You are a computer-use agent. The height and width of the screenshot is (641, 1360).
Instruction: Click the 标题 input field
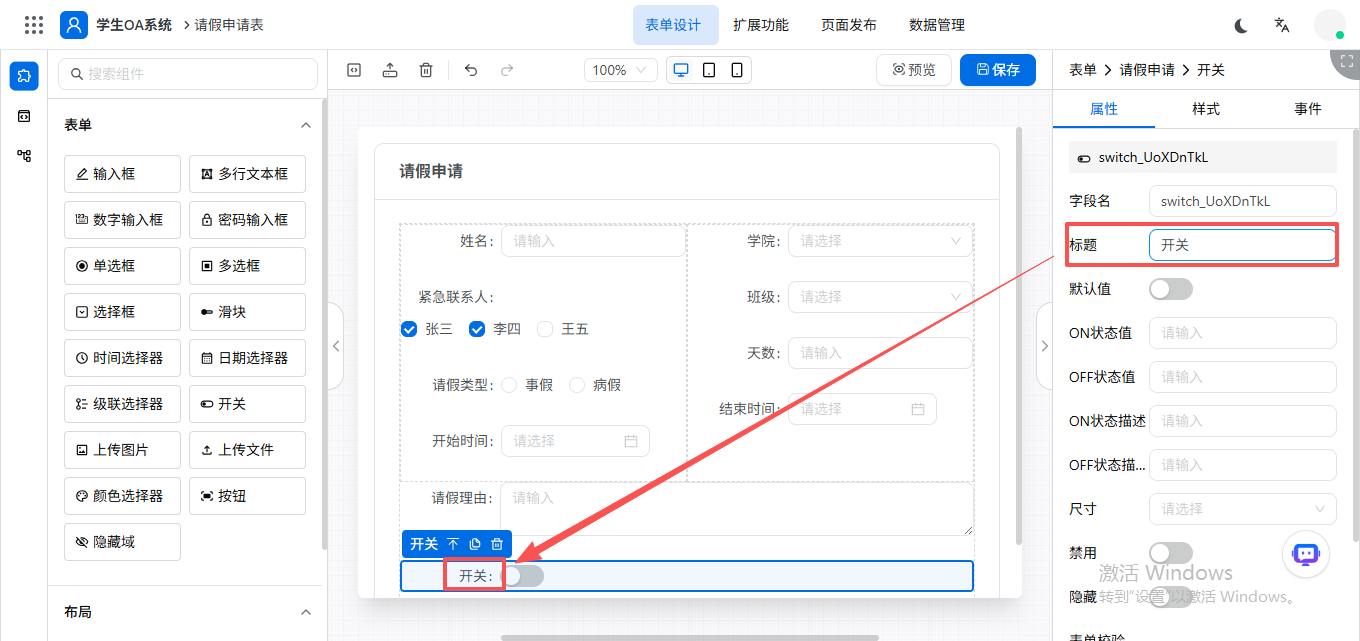(x=1243, y=245)
